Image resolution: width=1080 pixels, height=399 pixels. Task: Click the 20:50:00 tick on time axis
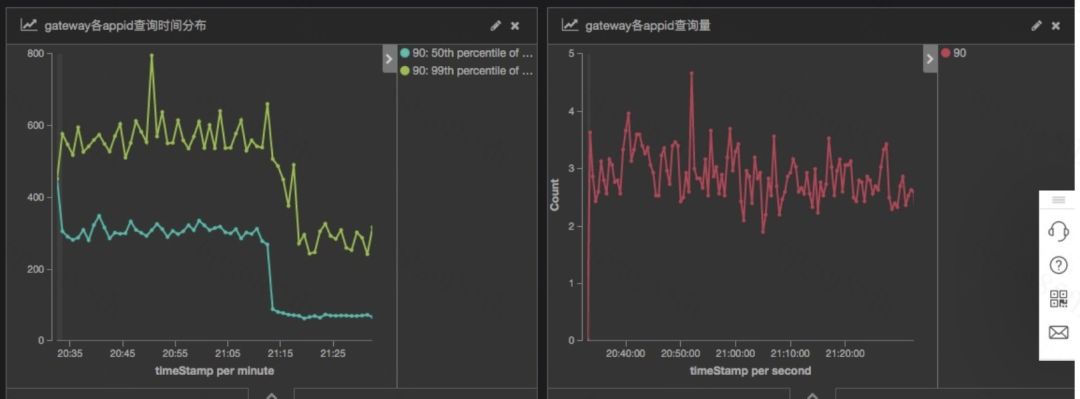tap(681, 353)
